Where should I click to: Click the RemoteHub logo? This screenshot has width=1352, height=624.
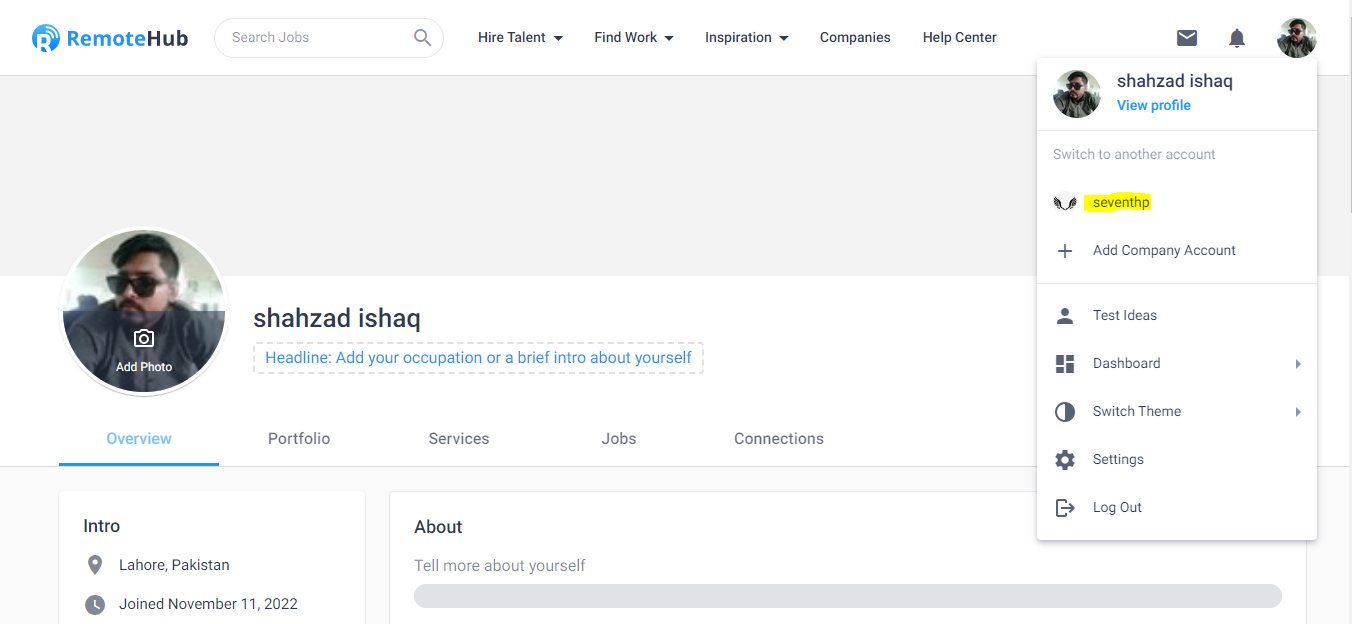coord(110,38)
